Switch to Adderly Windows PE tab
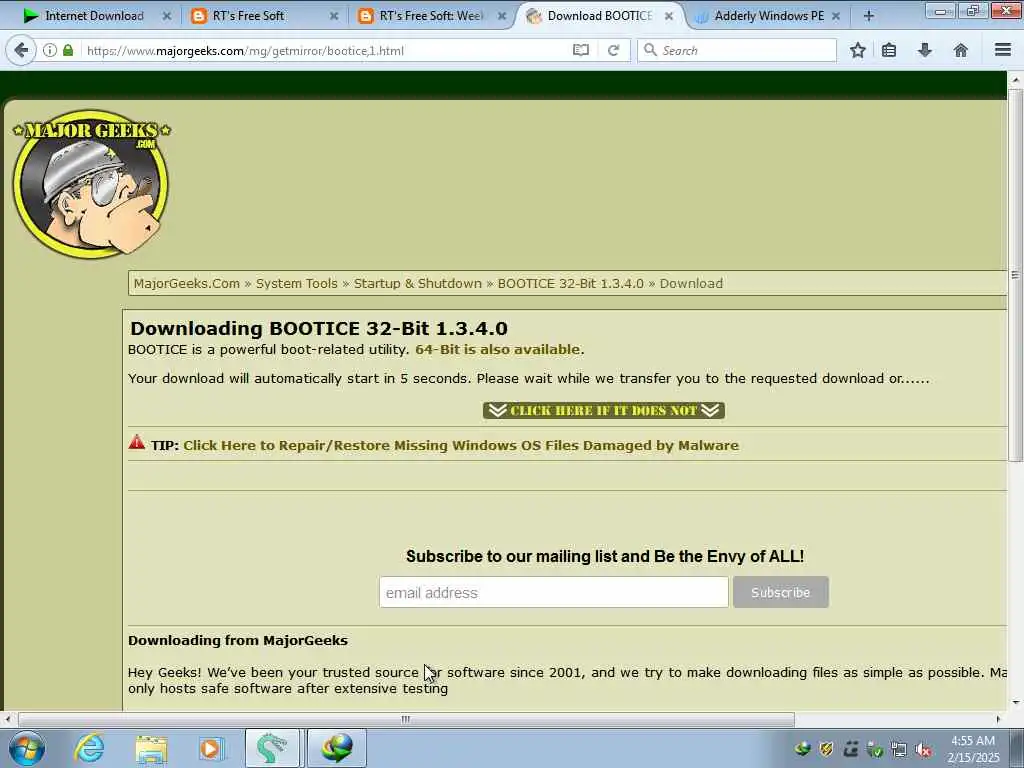1024x768 pixels. tap(769, 16)
